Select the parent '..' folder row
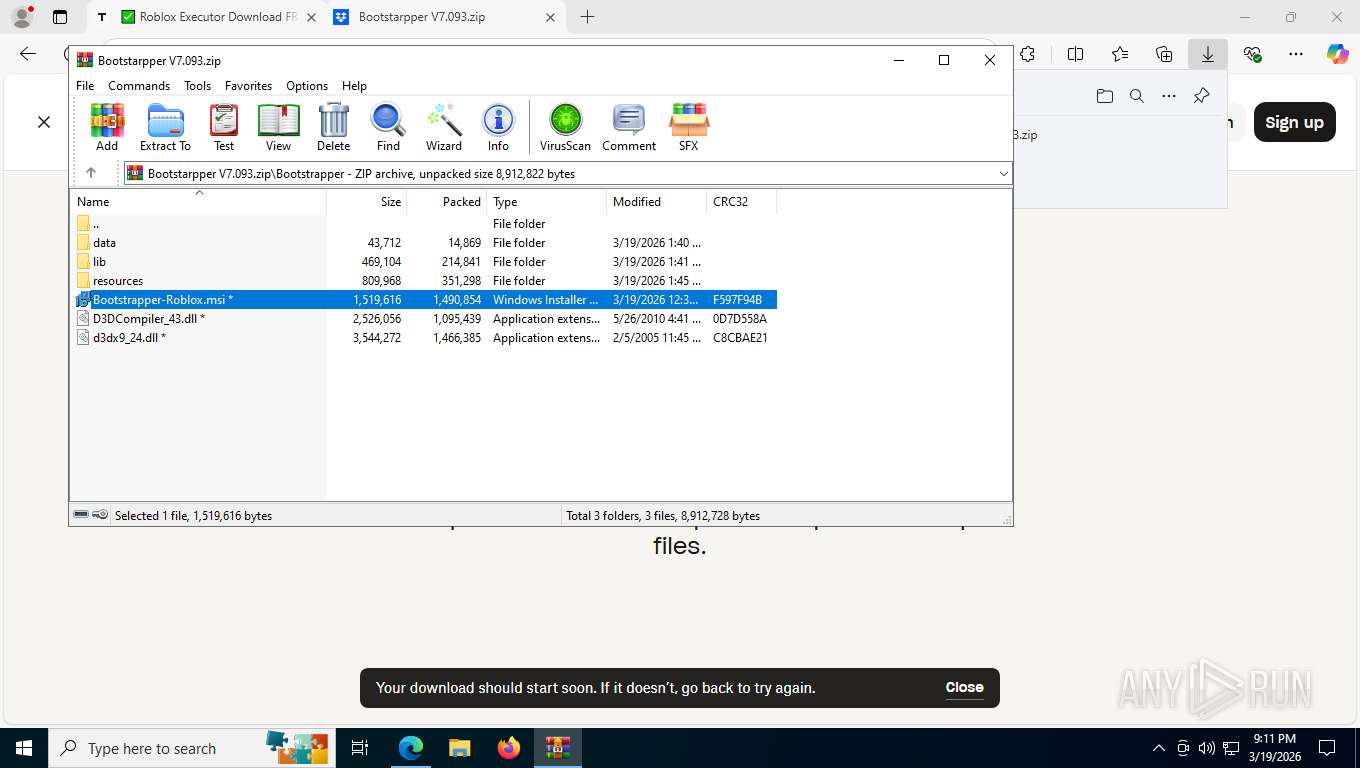The width and height of the screenshot is (1360, 768). point(423,224)
